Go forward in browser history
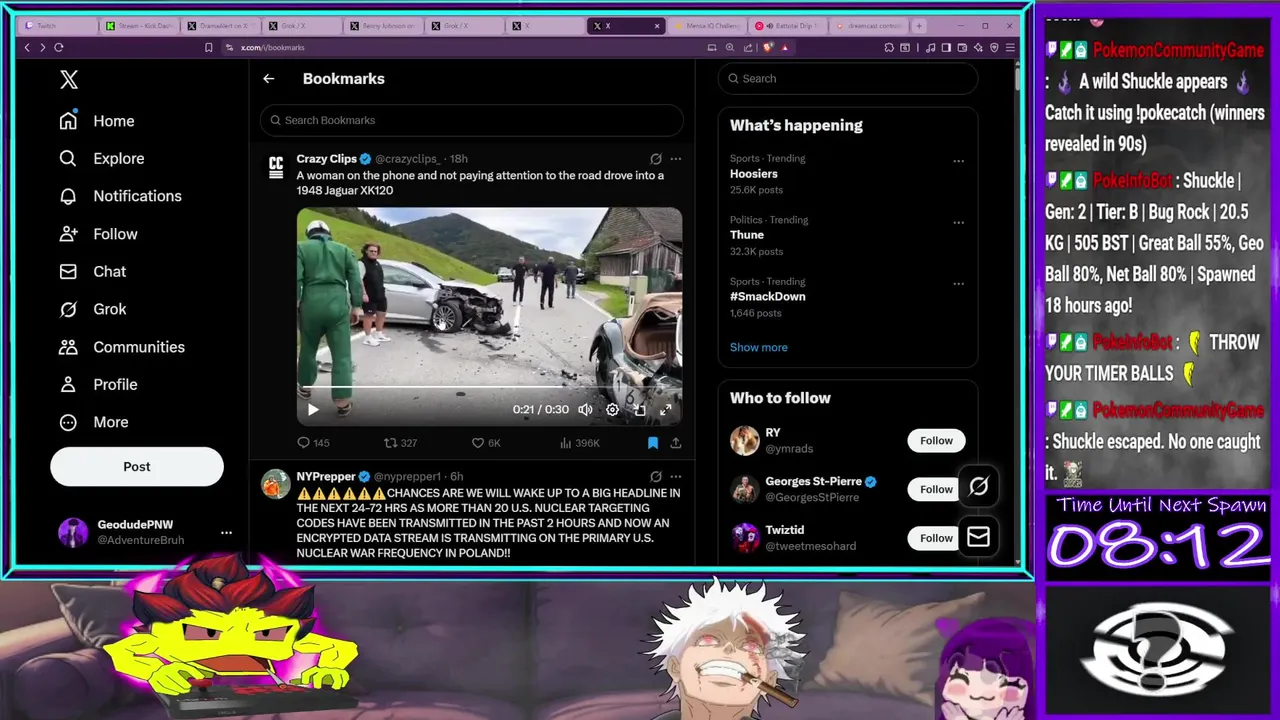Screen dimensions: 1280x720 [42, 47]
